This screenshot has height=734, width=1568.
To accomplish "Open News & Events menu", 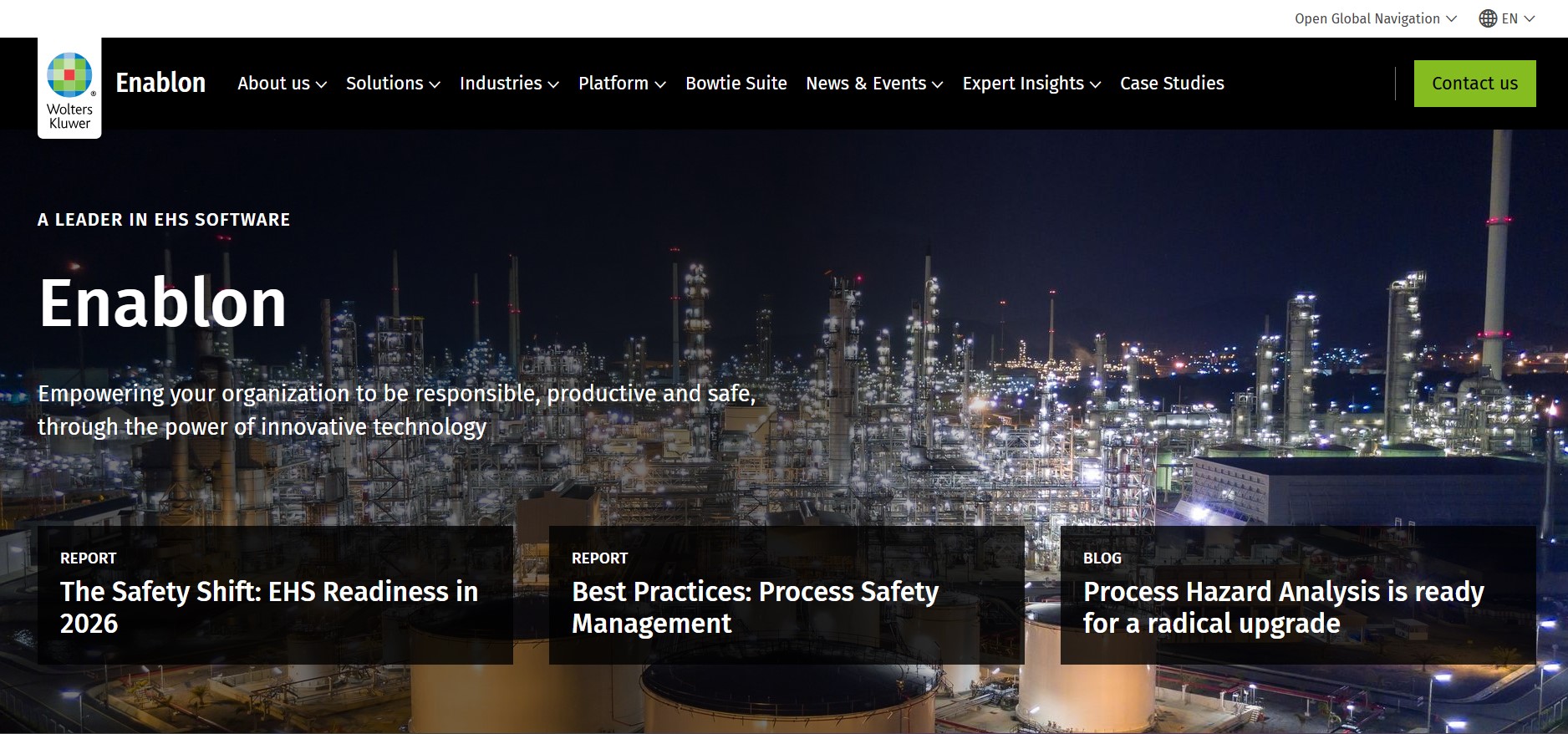I will tap(874, 84).
